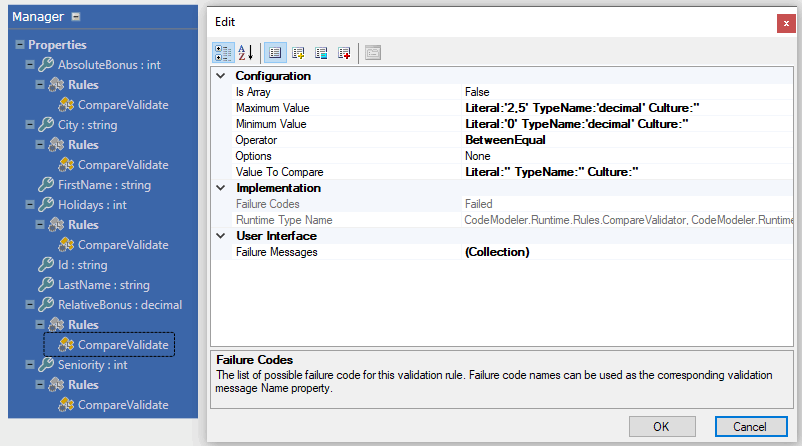Collapse the Implementation category chevron
802x446 pixels.
(x=221, y=188)
